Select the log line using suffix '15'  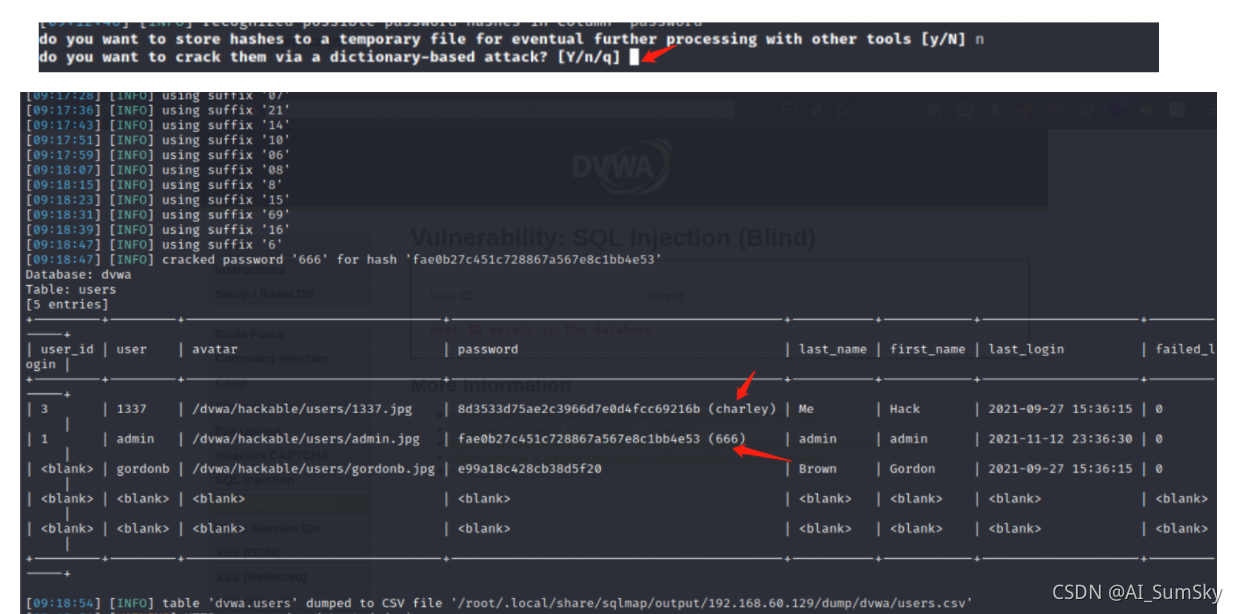[158, 200]
